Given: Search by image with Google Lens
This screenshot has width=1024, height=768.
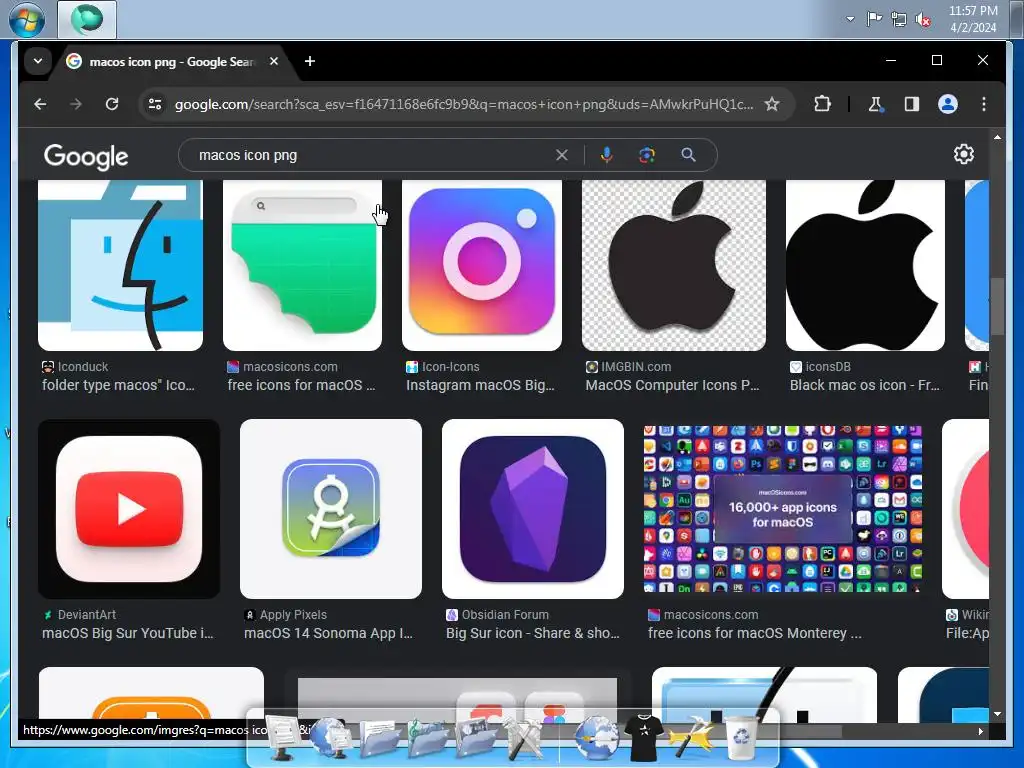Looking at the screenshot, I should pyautogui.click(x=647, y=155).
